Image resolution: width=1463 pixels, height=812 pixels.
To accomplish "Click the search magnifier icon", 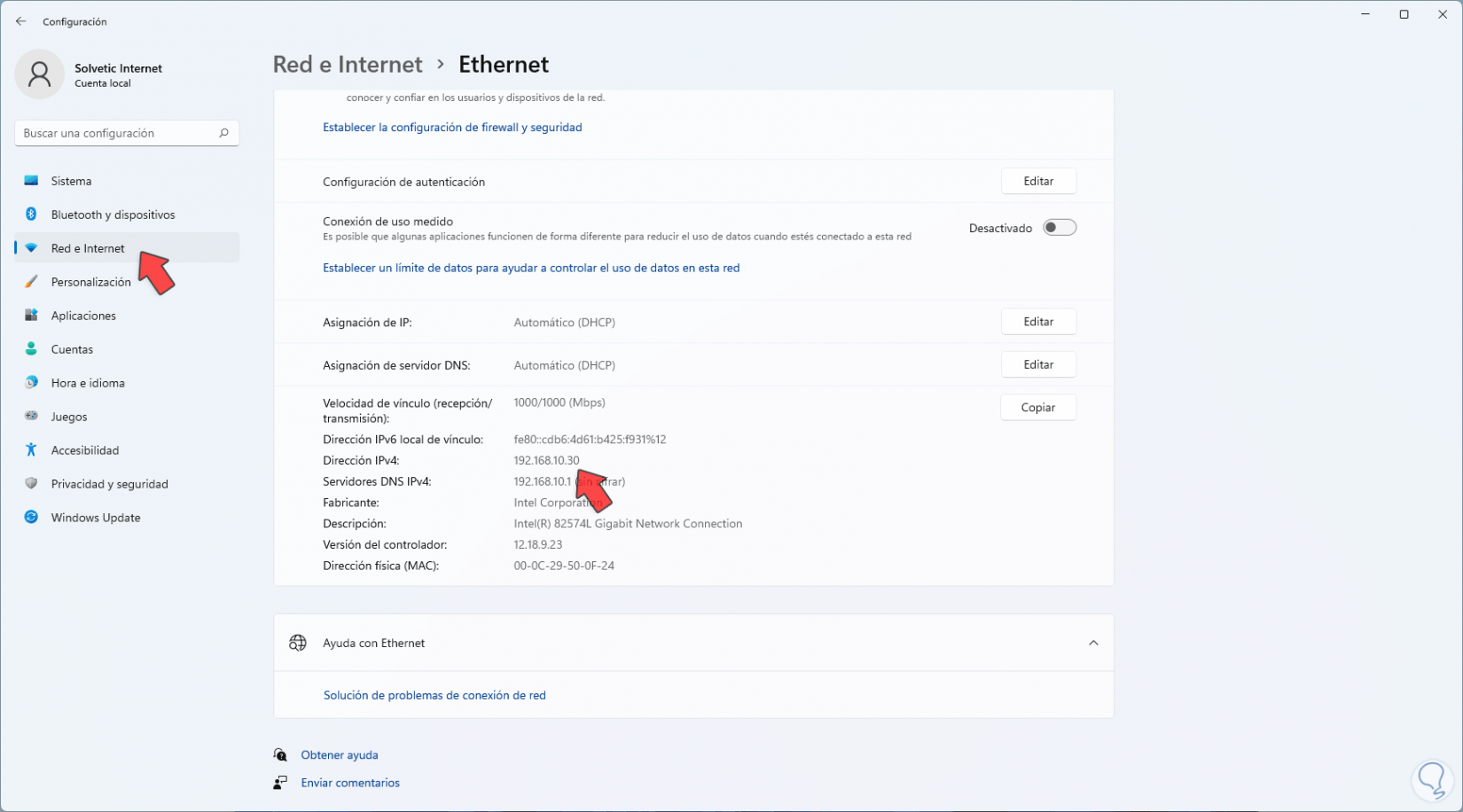I will pyautogui.click(x=223, y=133).
